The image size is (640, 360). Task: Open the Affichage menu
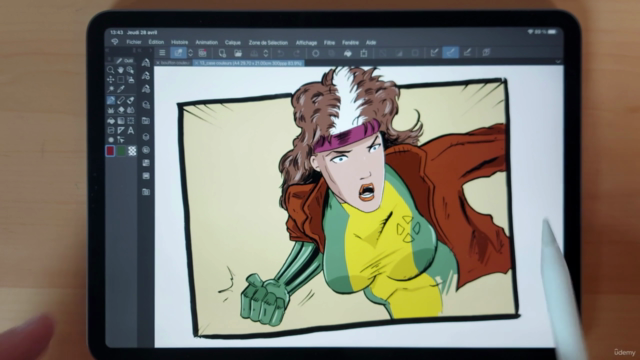[306, 42]
